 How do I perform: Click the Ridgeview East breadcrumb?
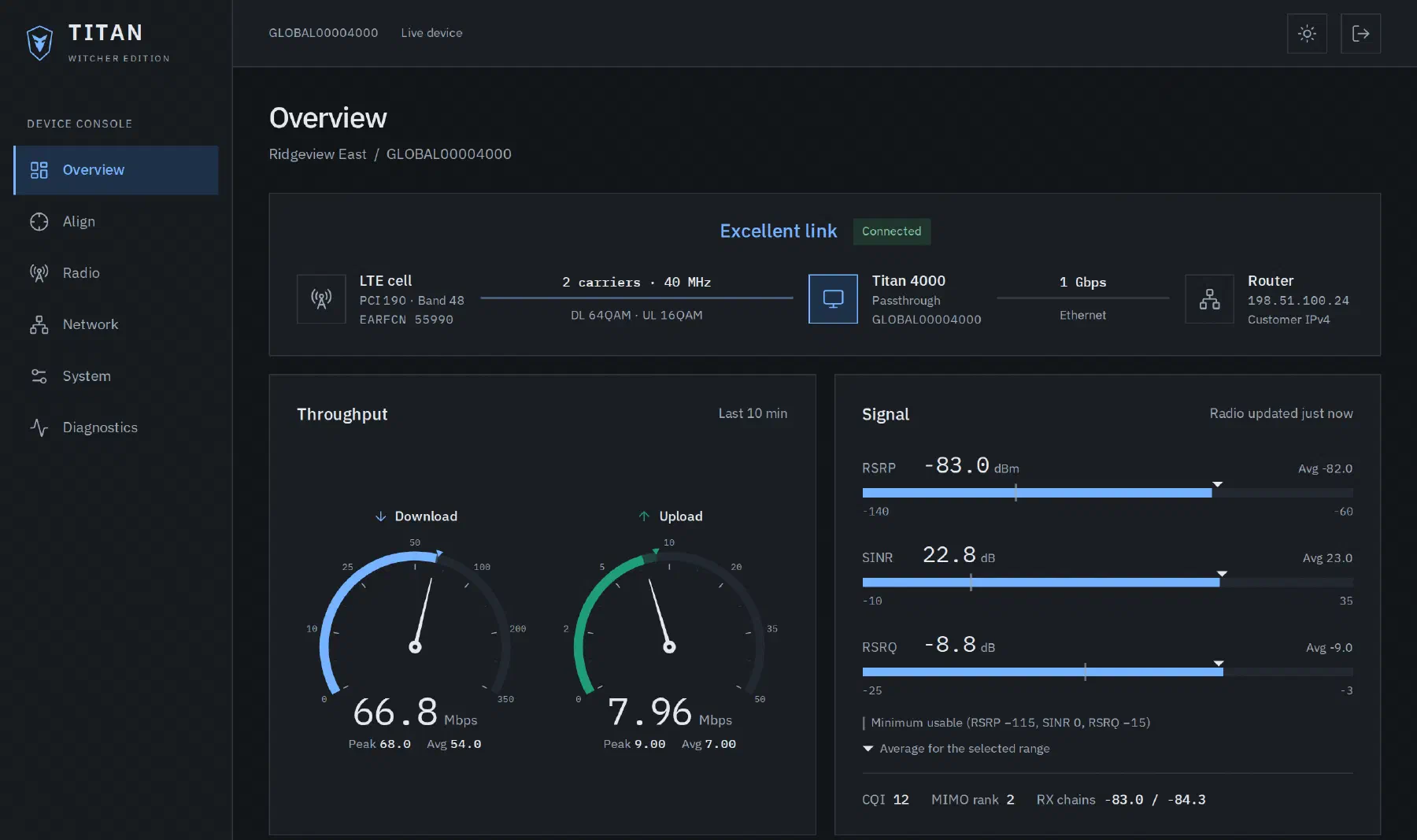click(x=317, y=154)
